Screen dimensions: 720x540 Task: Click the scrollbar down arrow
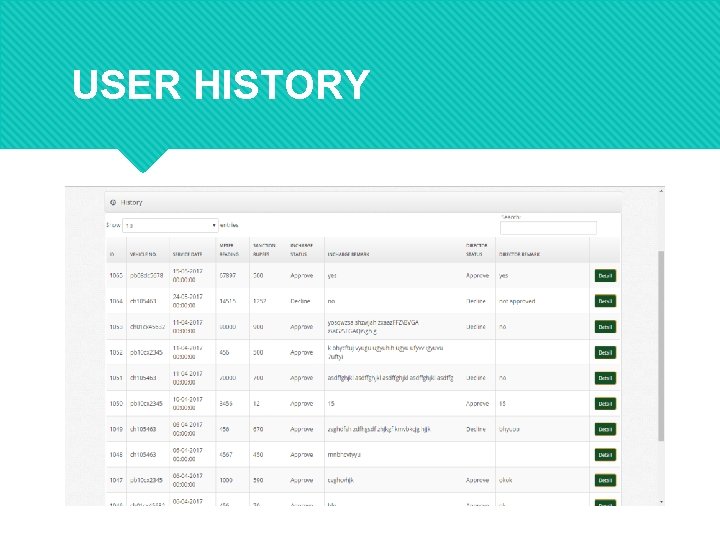[661, 502]
